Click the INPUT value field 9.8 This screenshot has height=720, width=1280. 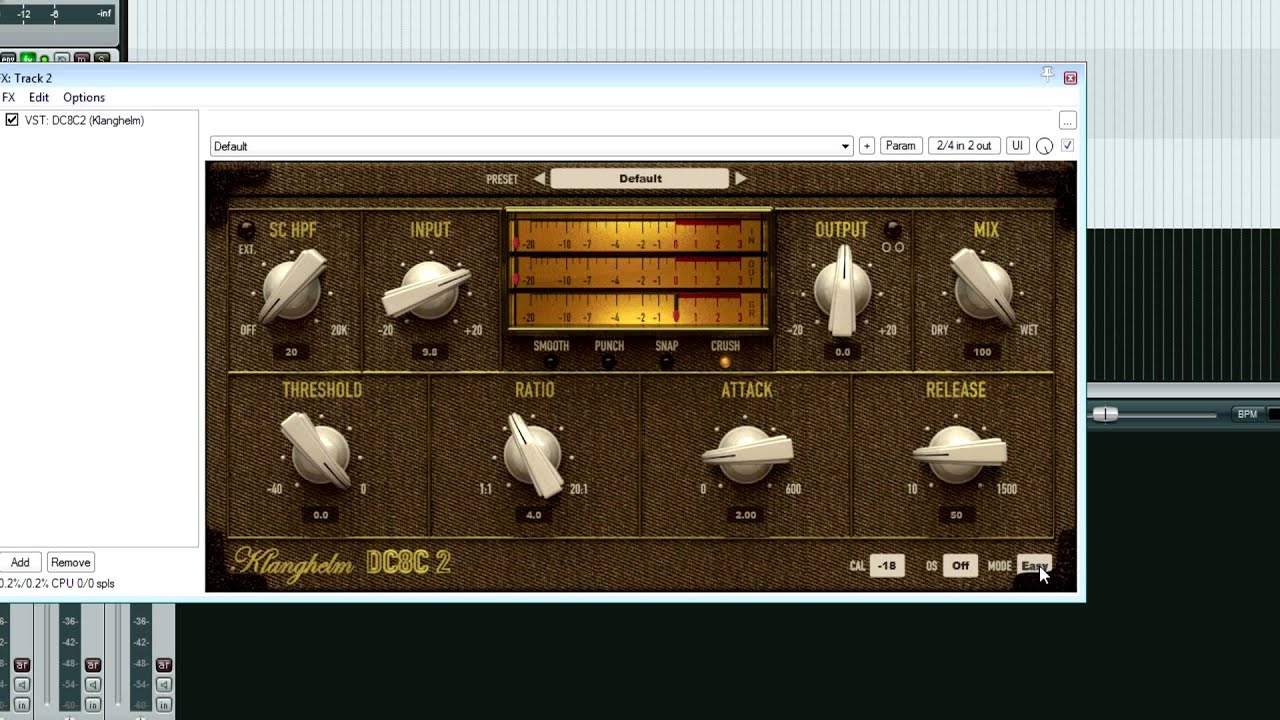429,352
